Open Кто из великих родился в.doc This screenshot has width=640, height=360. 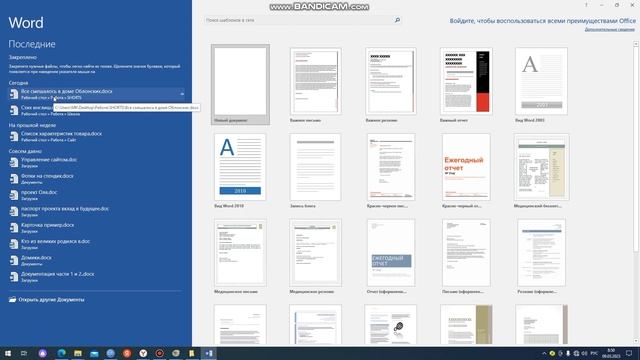coord(96,244)
